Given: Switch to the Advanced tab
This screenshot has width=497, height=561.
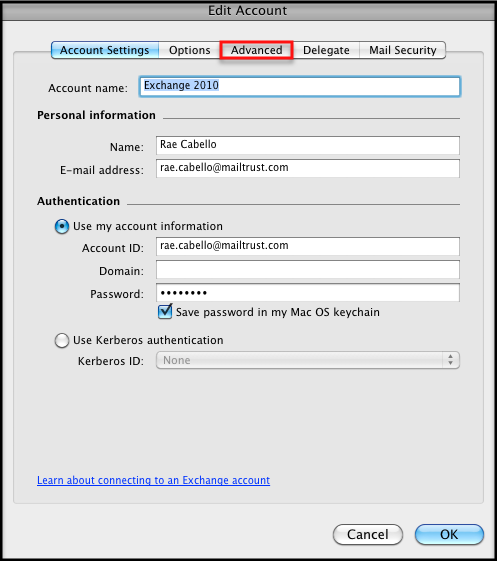Looking at the screenshot, I should click(x=256, y=50).
